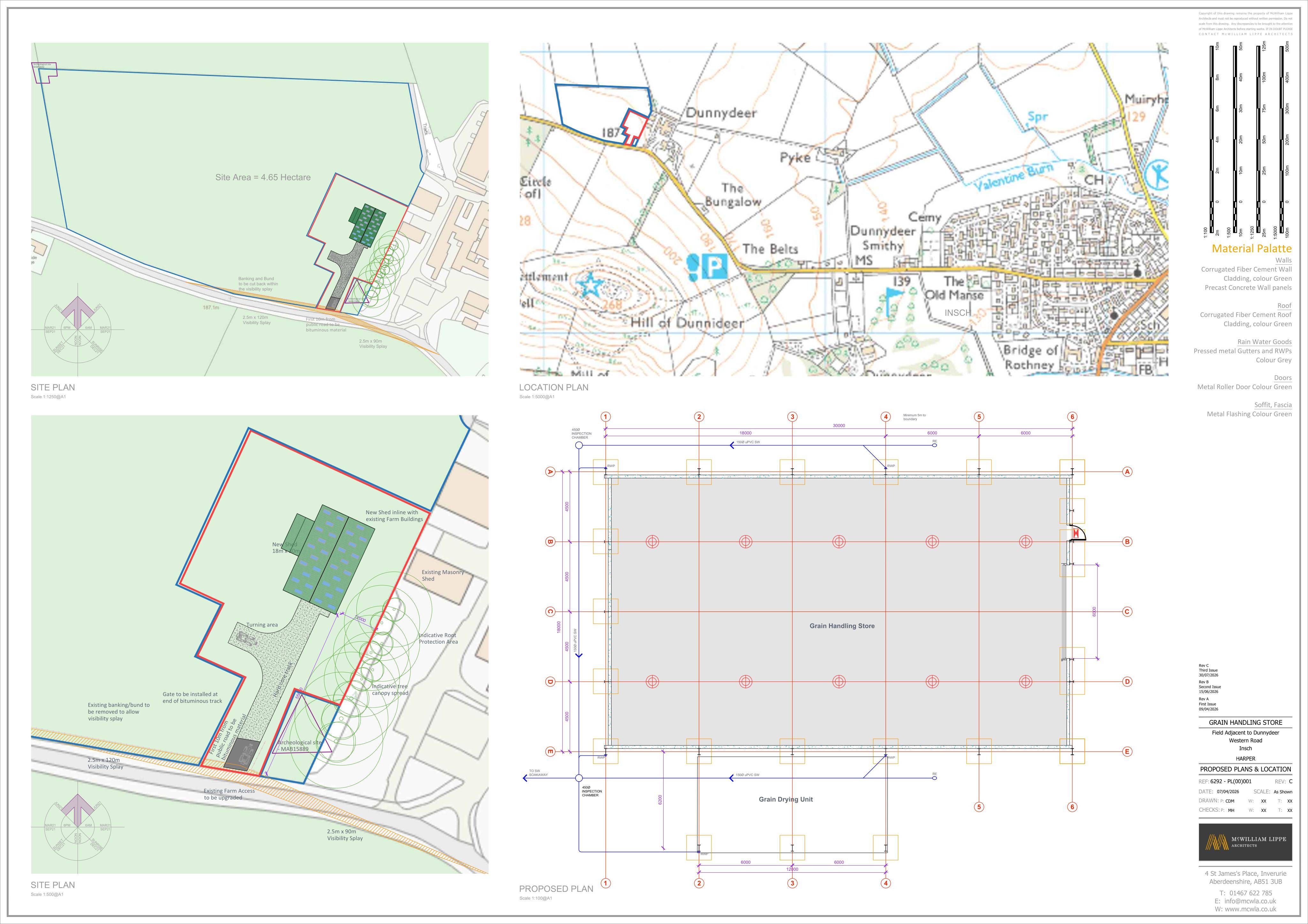Screen dimensions: 1308x924
Task: Click the 'Turning area' annotation
Action: tap(262, 625)
